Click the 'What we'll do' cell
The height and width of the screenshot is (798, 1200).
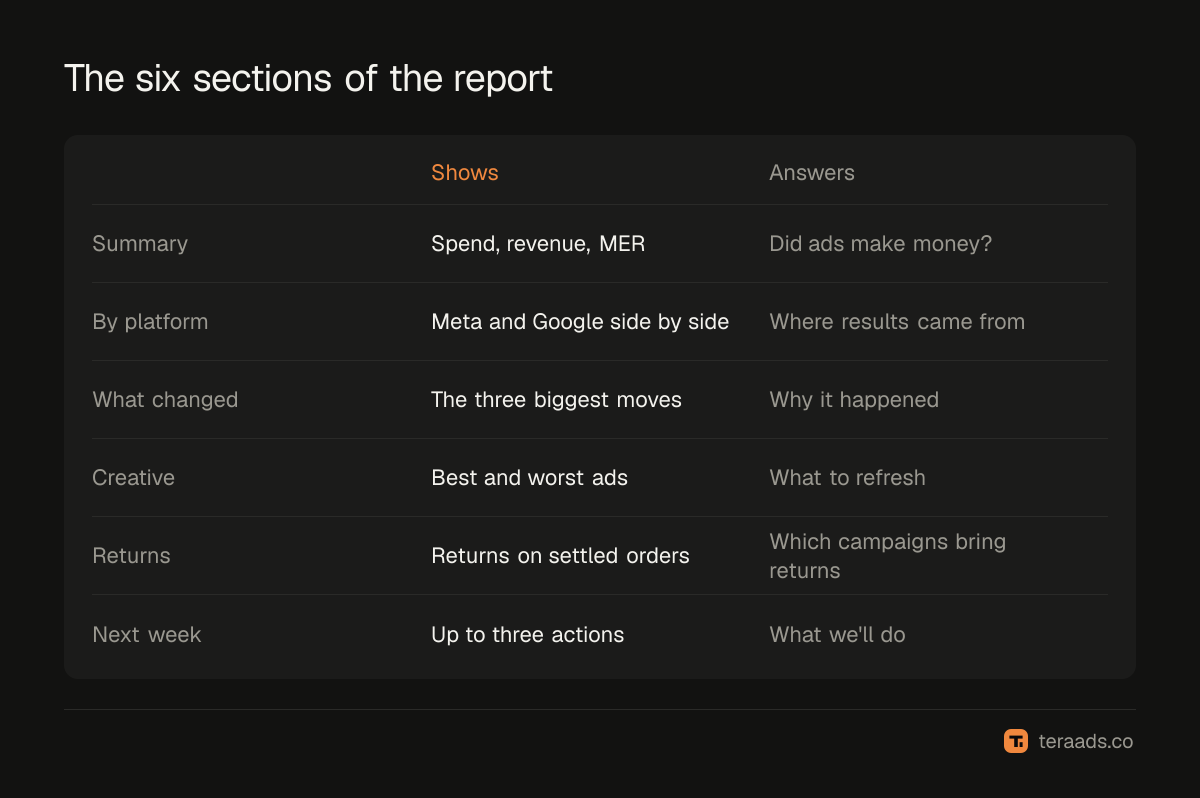(x=837, y=634)
